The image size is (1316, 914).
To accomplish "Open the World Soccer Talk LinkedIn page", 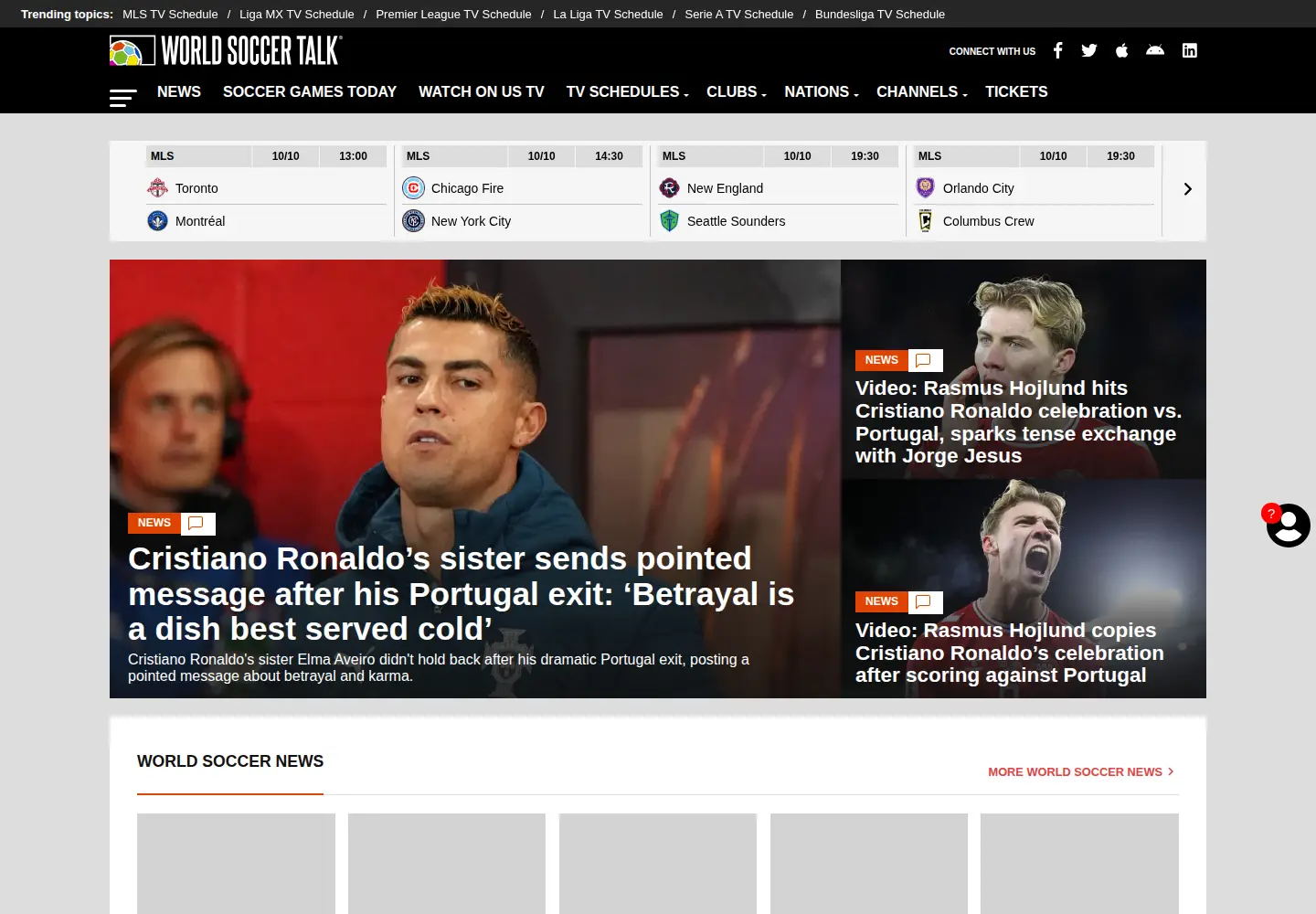I will click(x=1189, y=50).
